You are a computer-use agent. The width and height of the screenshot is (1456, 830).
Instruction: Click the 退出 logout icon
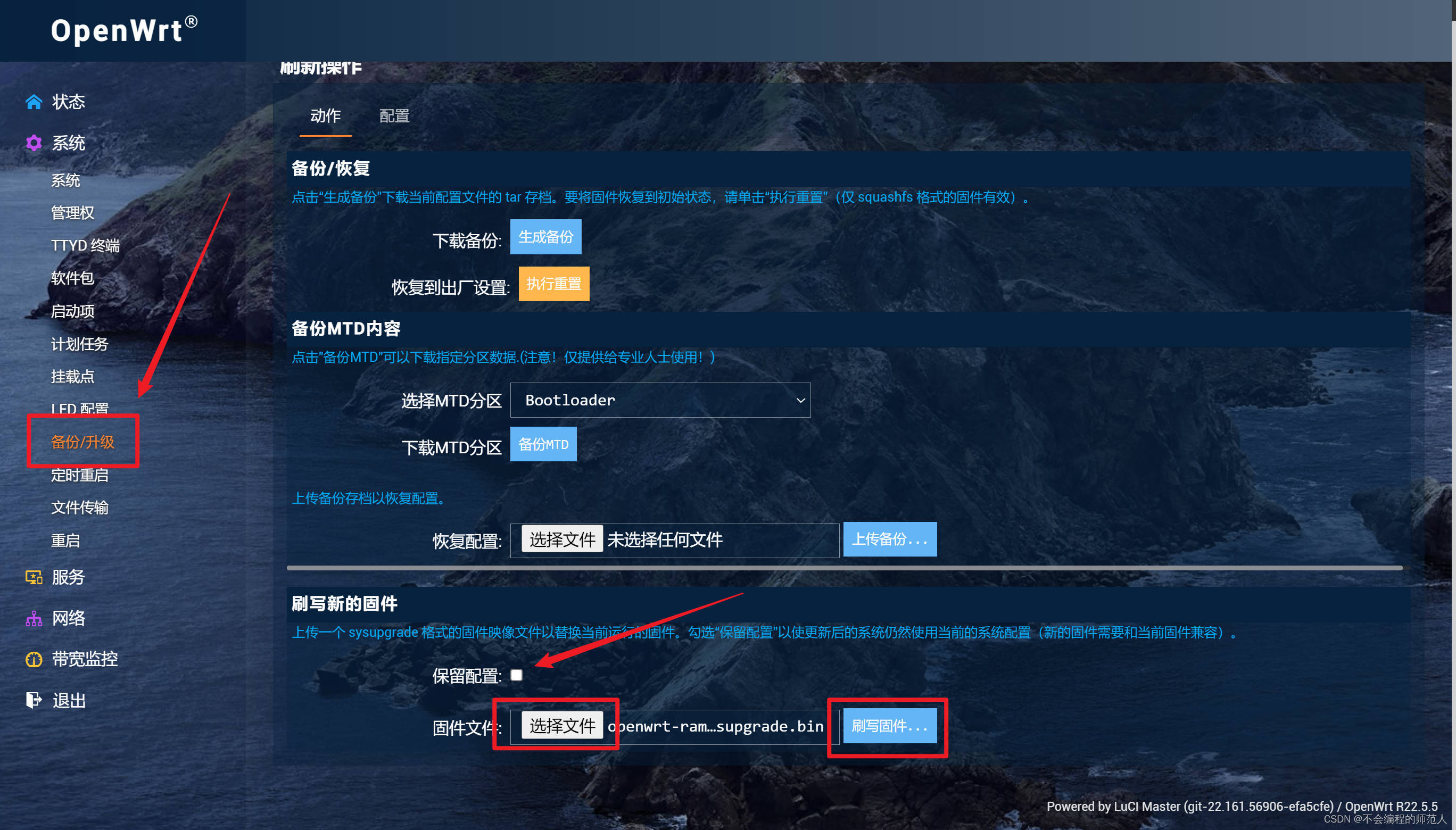click(x=34, y=700)
